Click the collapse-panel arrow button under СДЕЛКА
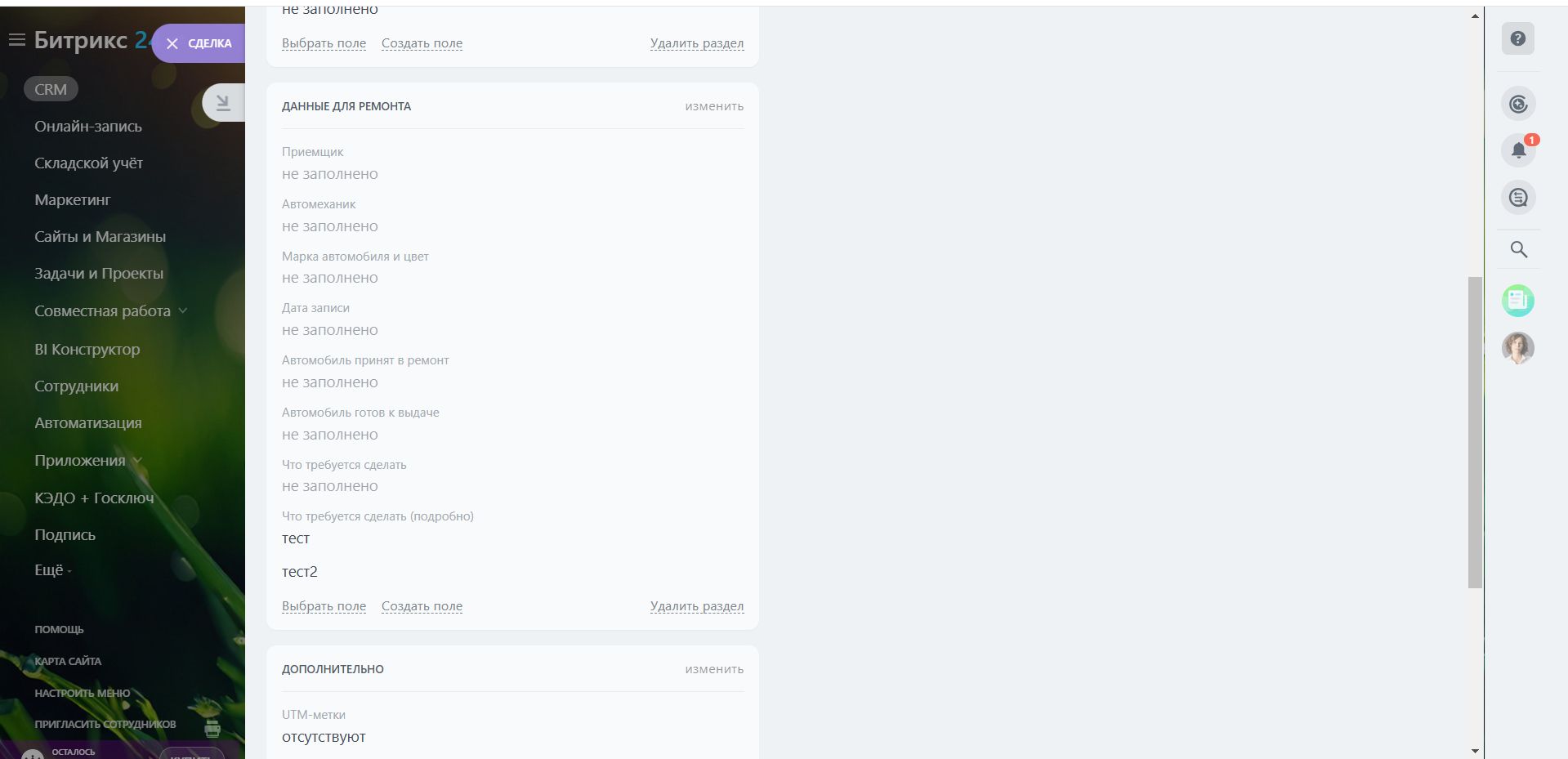The image size is (1568, 759). 222,103
